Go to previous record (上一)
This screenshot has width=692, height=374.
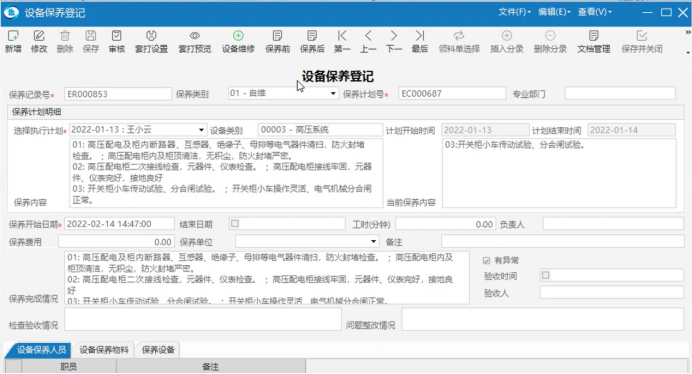tap(368, 42)
